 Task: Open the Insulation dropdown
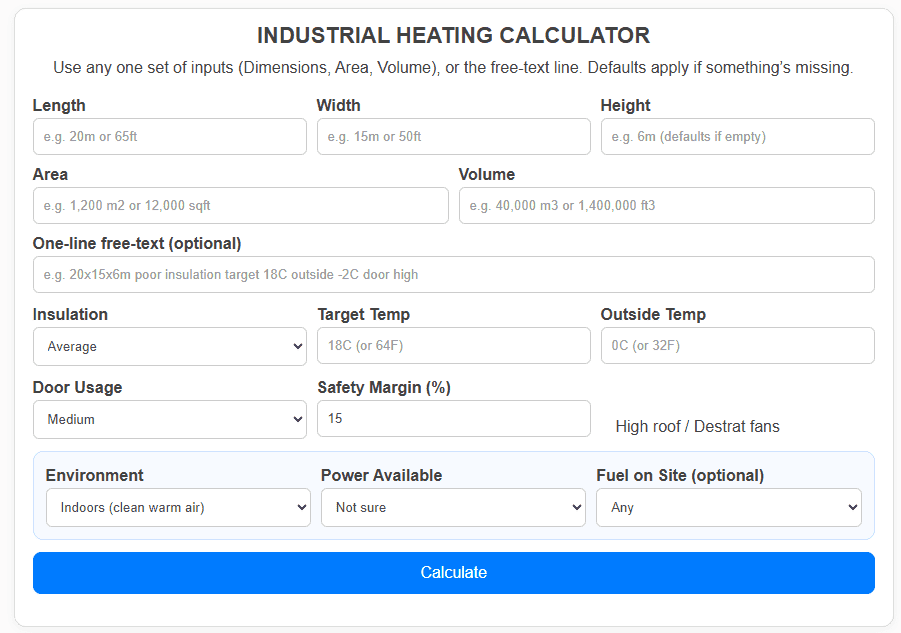click(169, 347)
